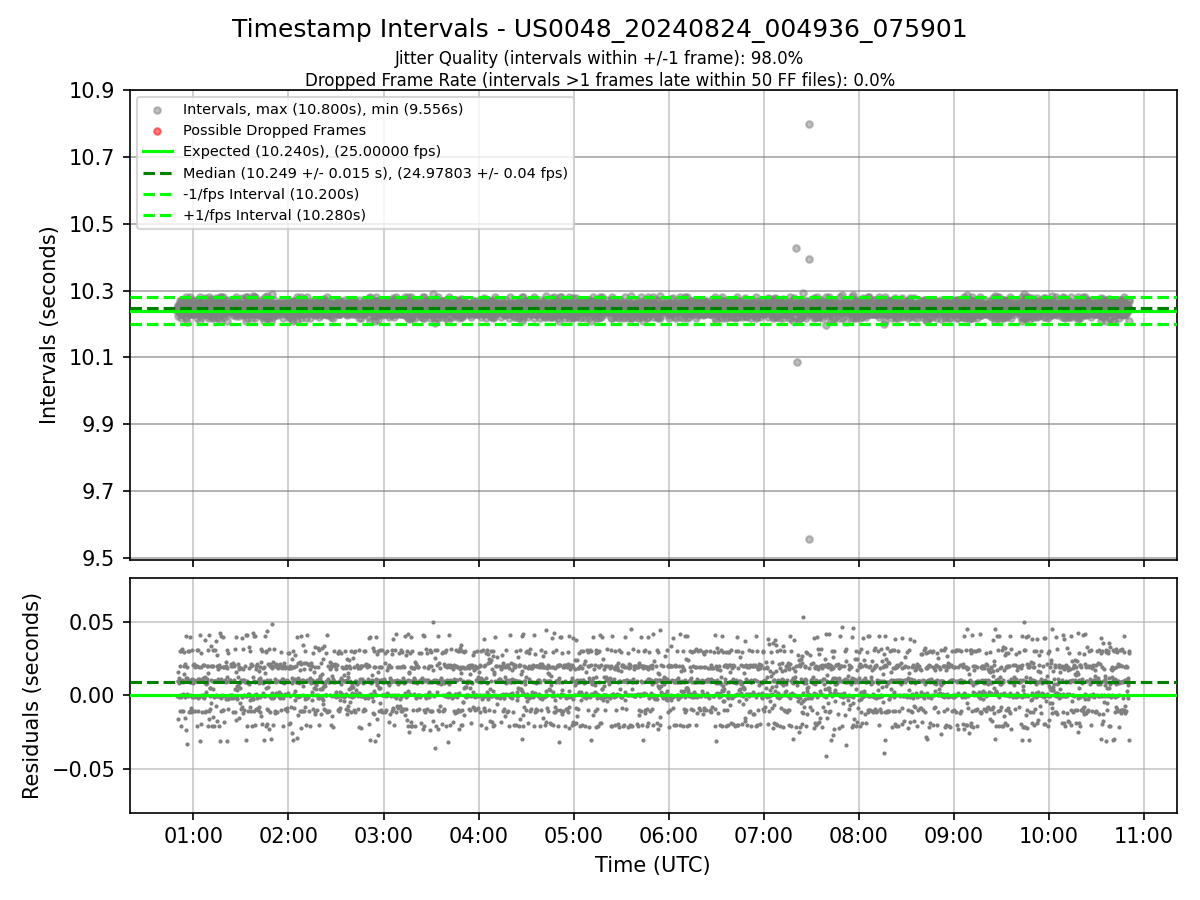Select the Jitter Quality 98.0% subtitle line

(599, 59)
